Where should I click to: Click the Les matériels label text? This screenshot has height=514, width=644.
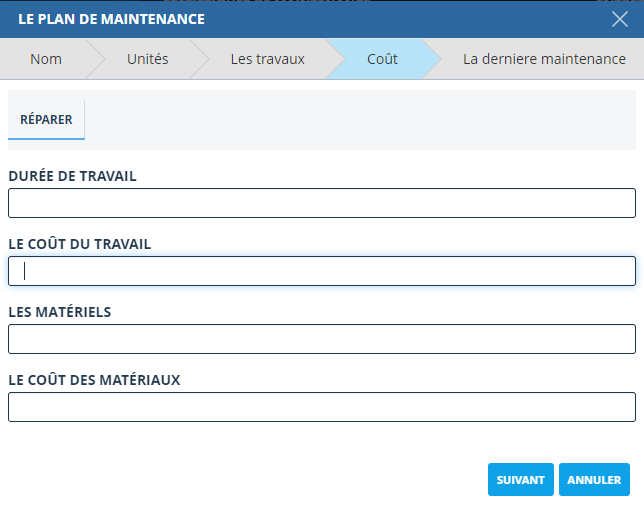tap(59, 312)
